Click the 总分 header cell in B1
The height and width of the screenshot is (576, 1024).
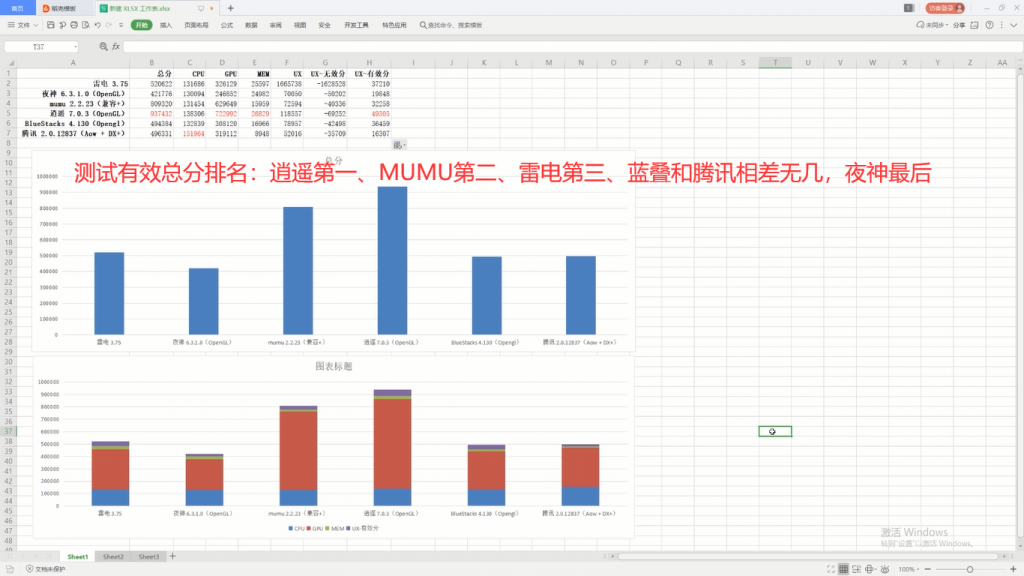(x=152, y=74)
